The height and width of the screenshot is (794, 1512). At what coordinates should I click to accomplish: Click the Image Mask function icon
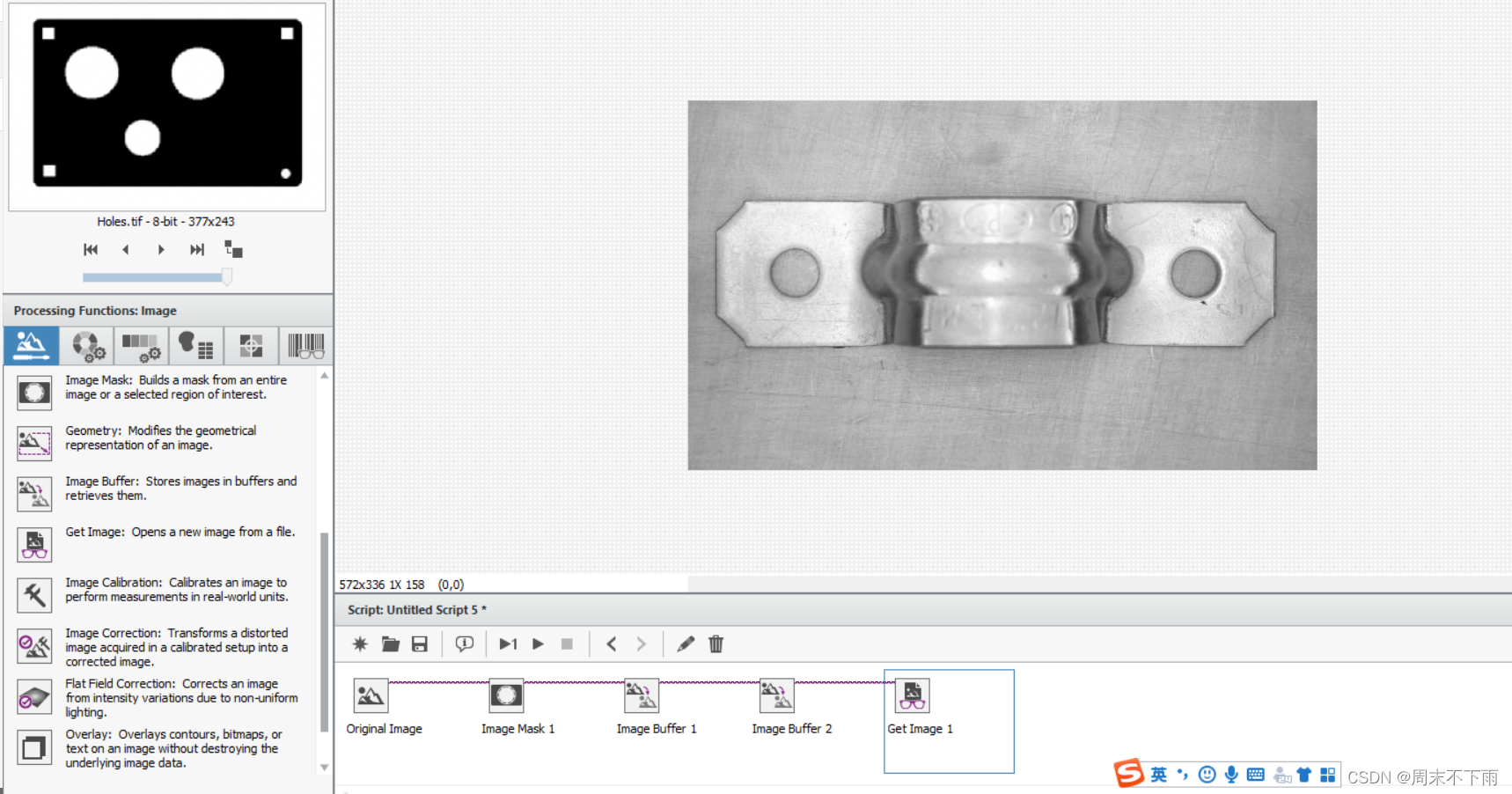[x=34, y=393]
